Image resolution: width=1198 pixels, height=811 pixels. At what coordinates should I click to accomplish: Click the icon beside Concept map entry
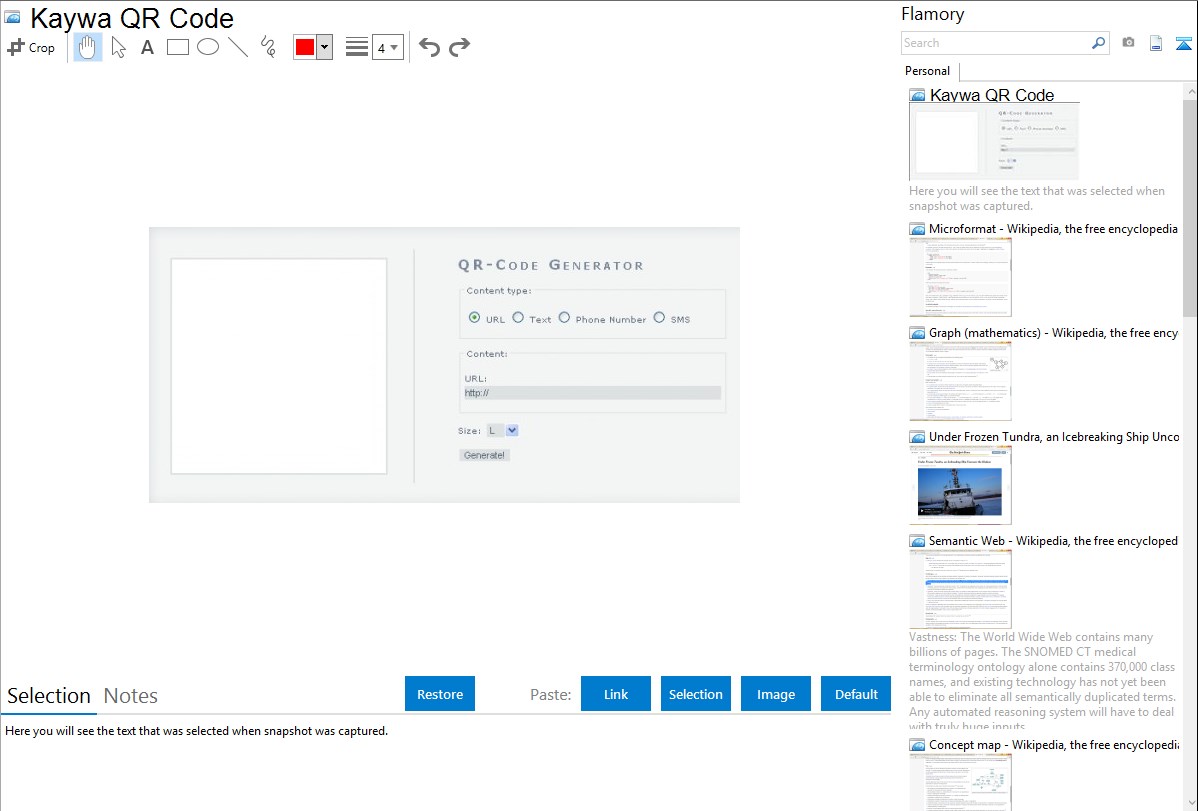coord(917,745)
